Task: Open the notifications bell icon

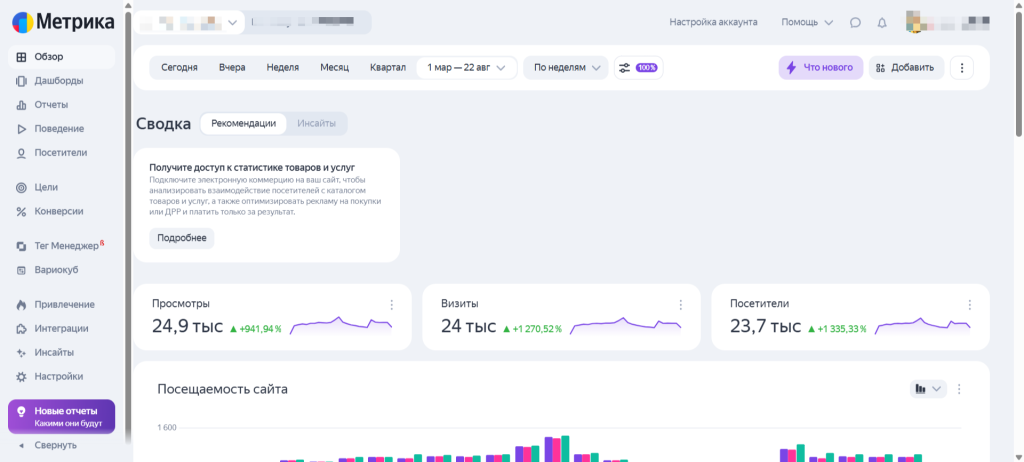Action: (882, 22)
